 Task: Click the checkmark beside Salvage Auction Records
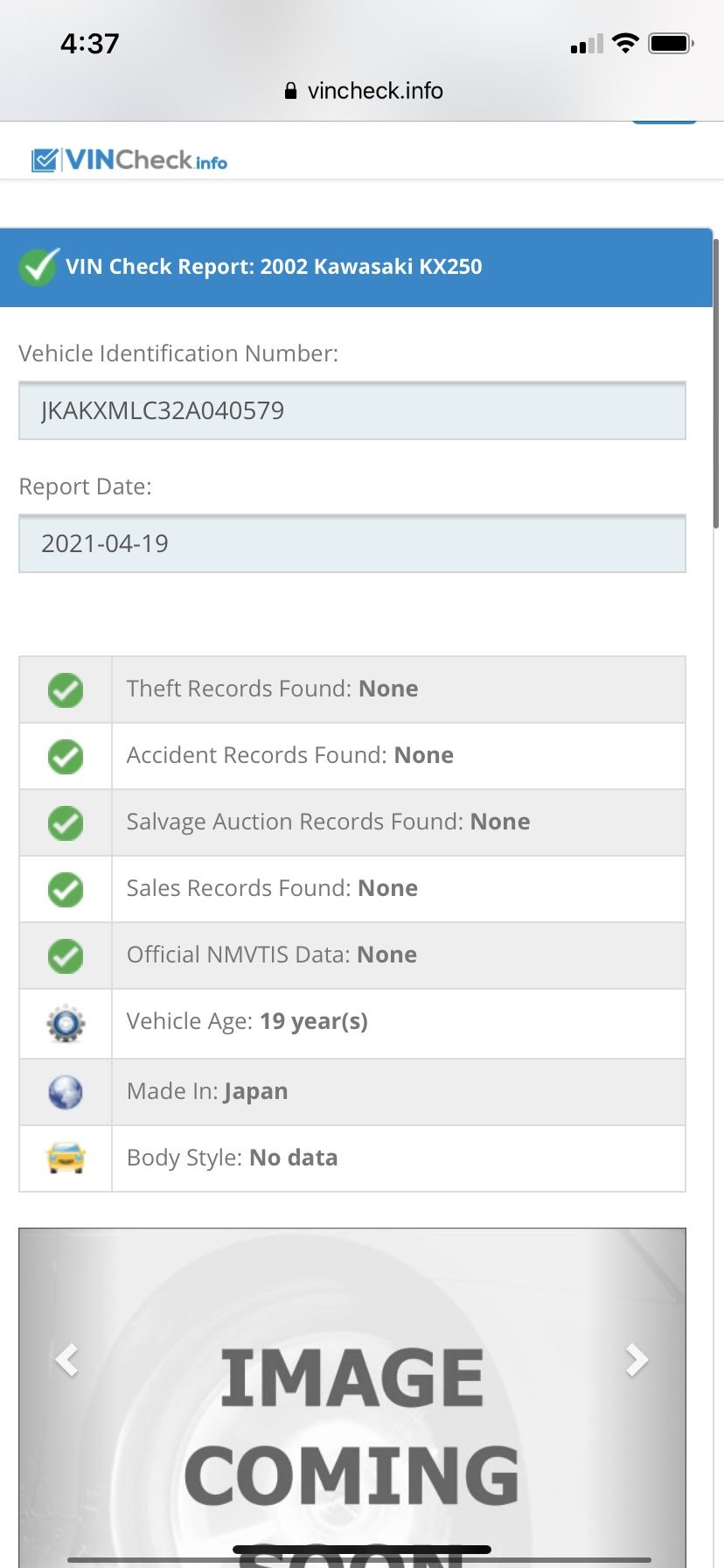pyautogui.click(x=66, y=823)
